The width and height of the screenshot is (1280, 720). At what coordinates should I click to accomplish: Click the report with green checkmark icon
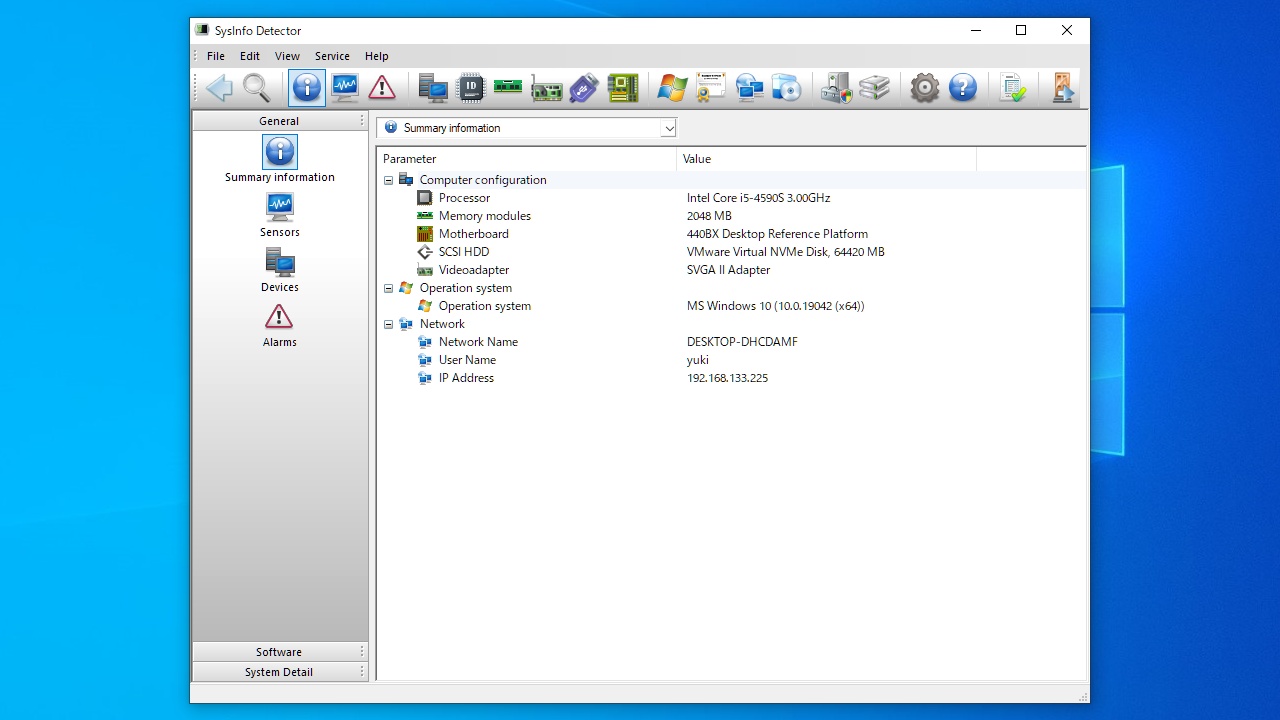coord(1013,88)
